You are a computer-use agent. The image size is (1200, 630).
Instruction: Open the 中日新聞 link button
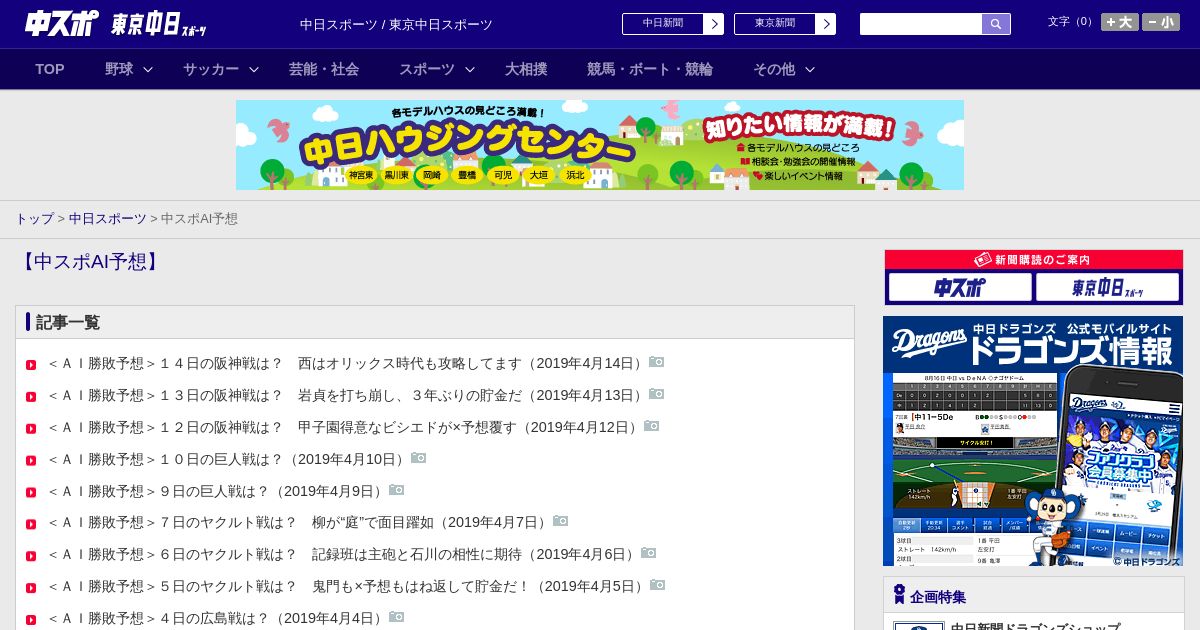[663, 24]
